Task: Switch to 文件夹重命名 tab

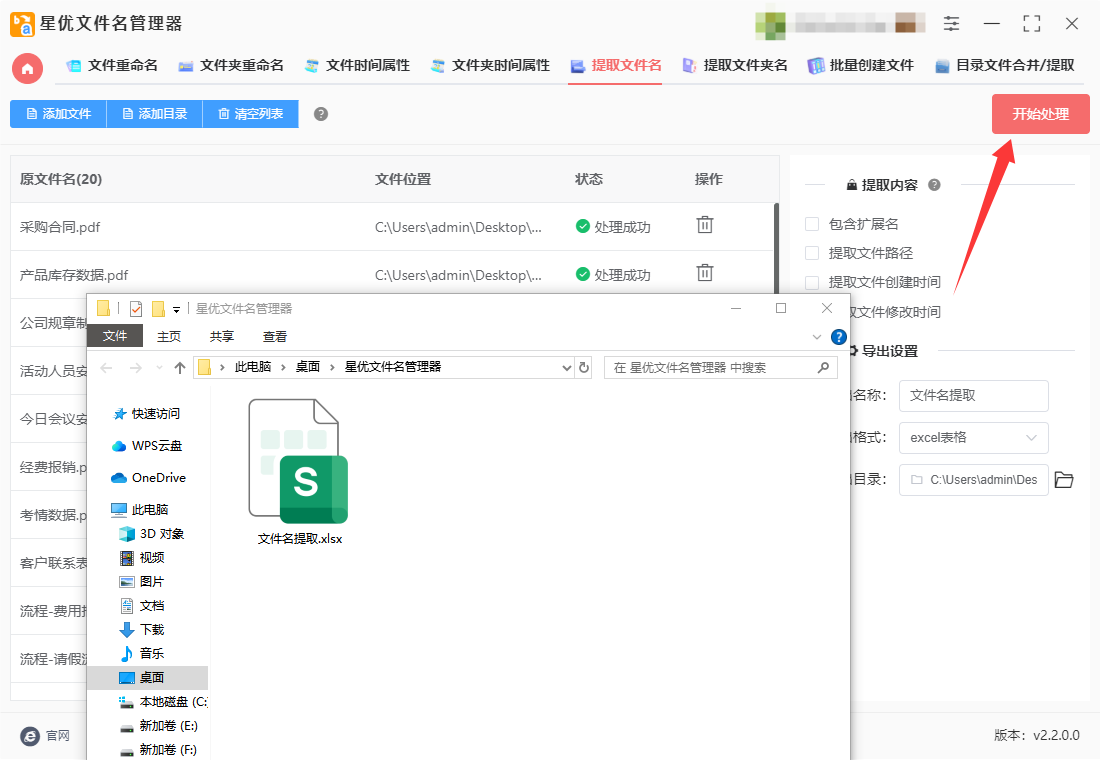Action: click(x=231, y=65)
